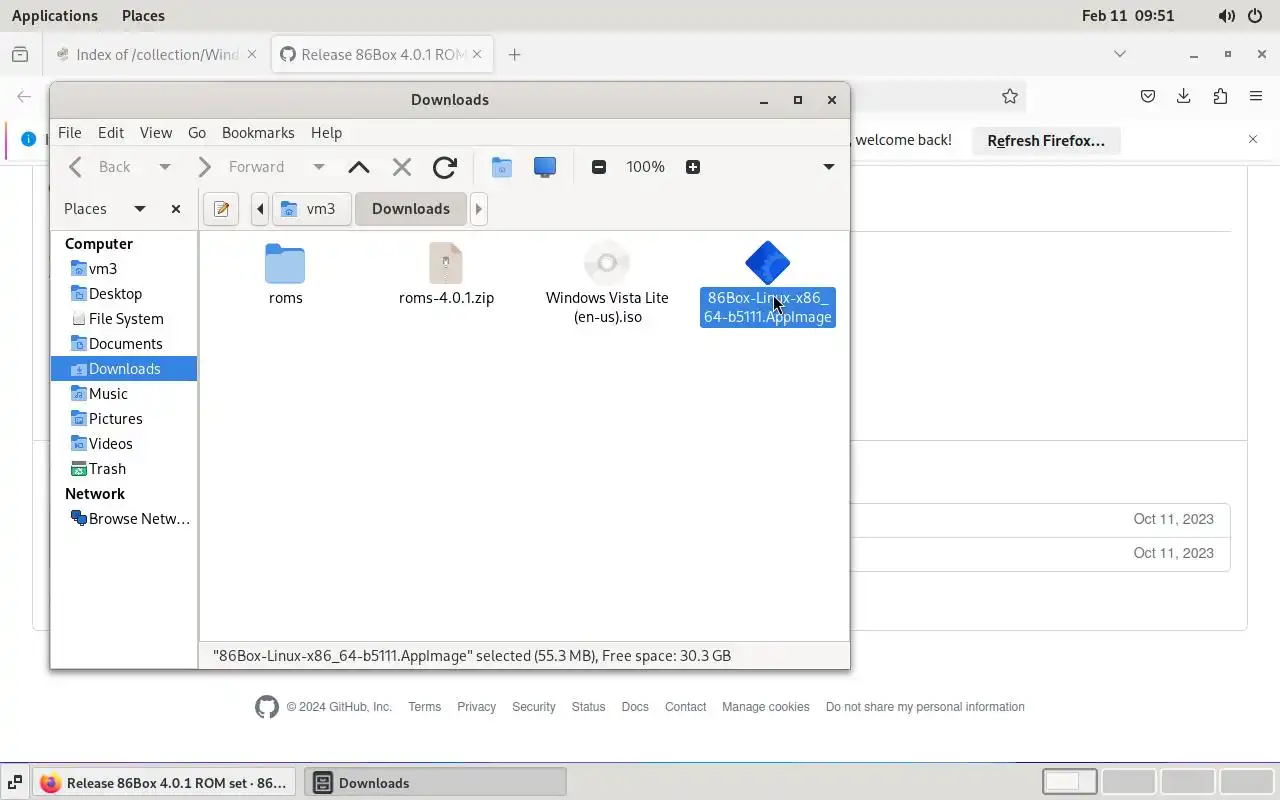This screenshot has width=1280, height=800.
Task: Go up to the parent folder
Action: pos(358,167)
